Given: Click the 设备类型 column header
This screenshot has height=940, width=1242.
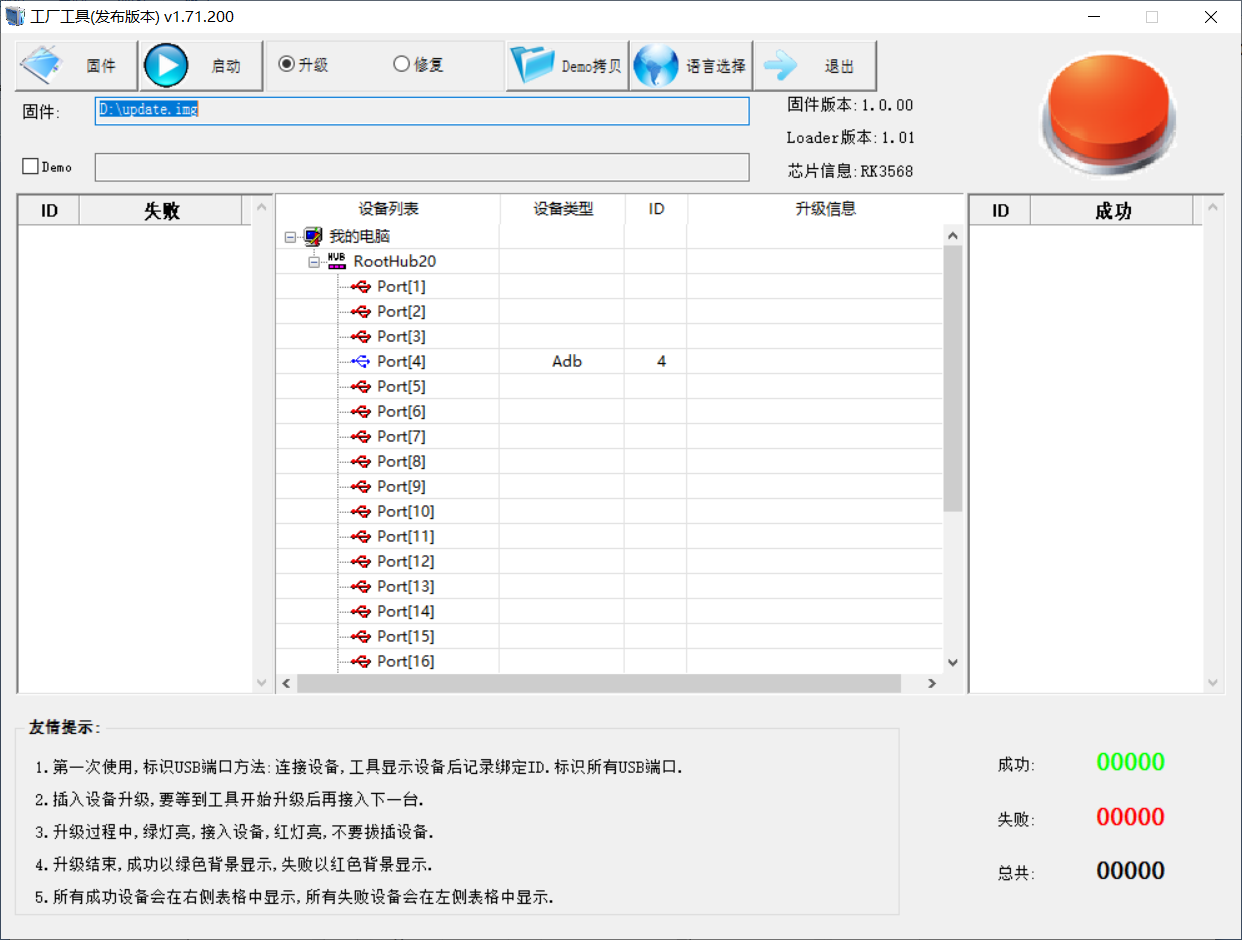Looking at the screenshot, I should 562,209.
